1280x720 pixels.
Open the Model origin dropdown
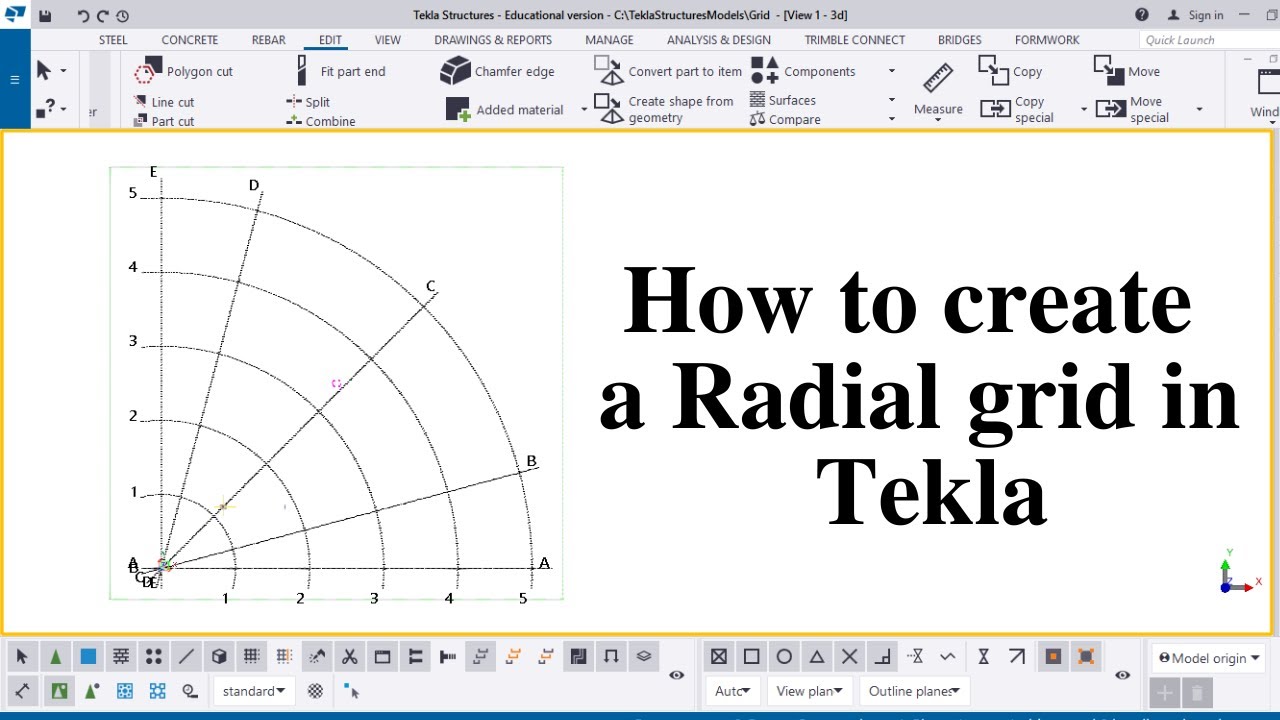point(1207,658)
